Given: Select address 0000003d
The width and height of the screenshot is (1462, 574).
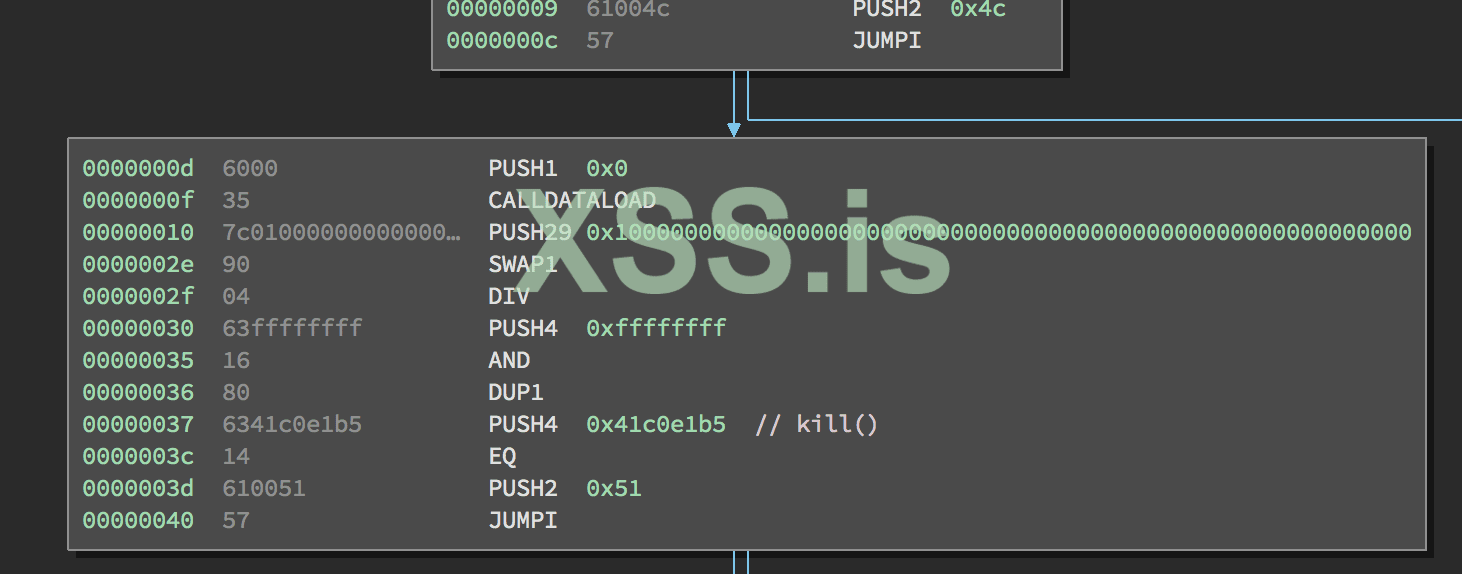Looking at the screenshot, I should point(138,489).
